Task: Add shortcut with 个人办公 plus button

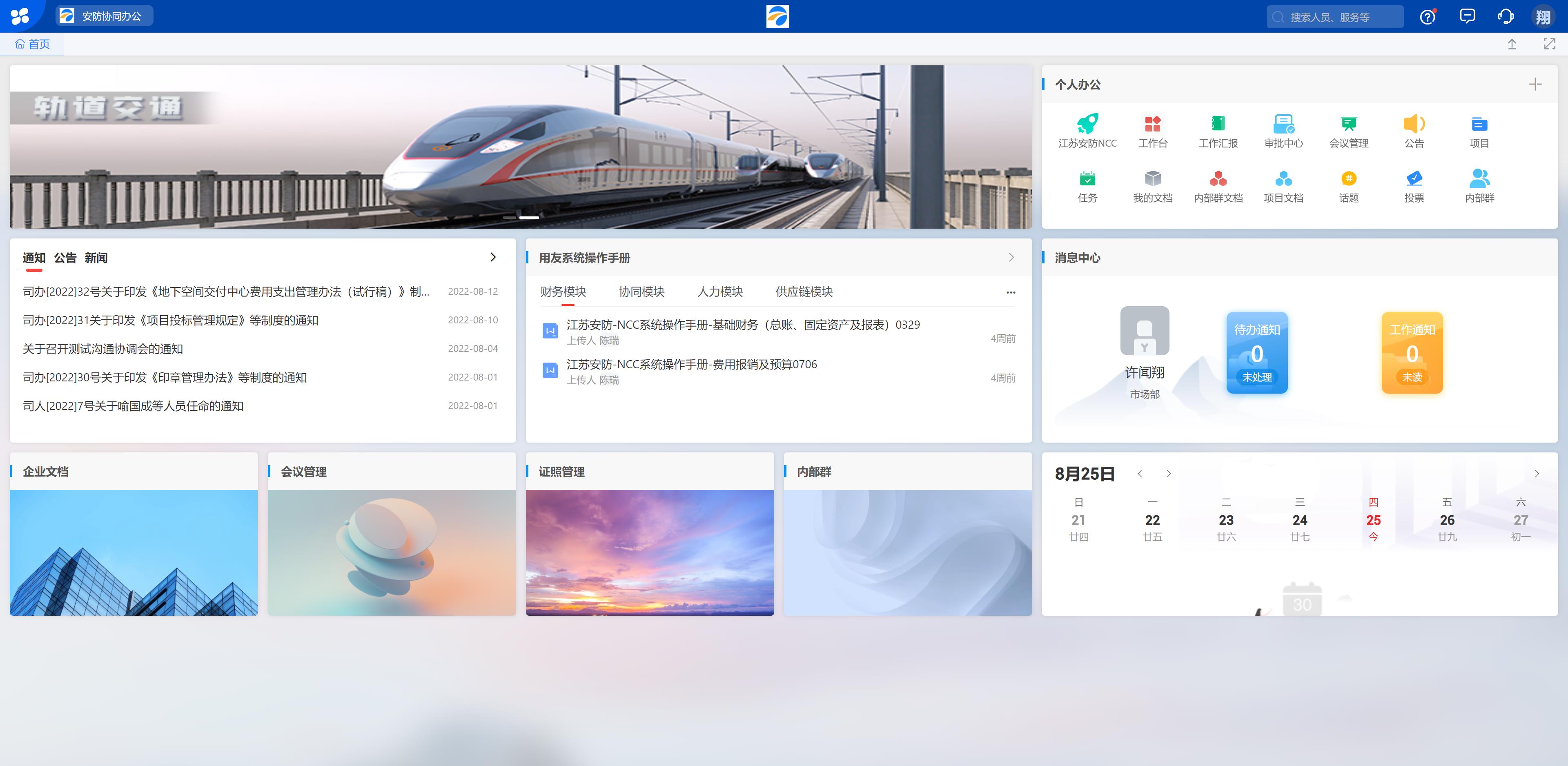Action: point(1535,85)
